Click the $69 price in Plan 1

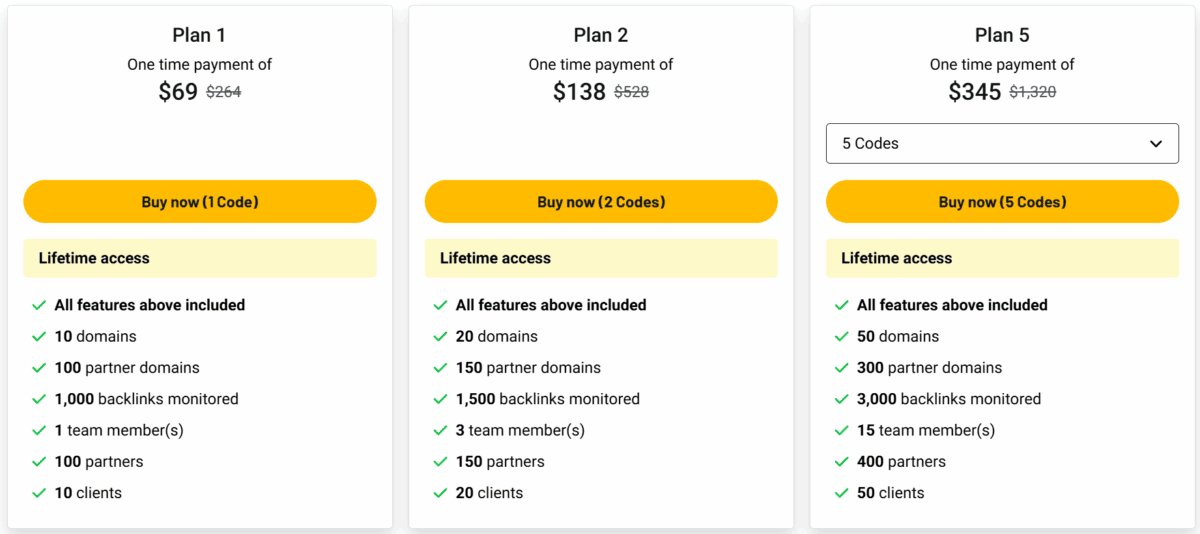pyautogui.click(x=178, y=92)
